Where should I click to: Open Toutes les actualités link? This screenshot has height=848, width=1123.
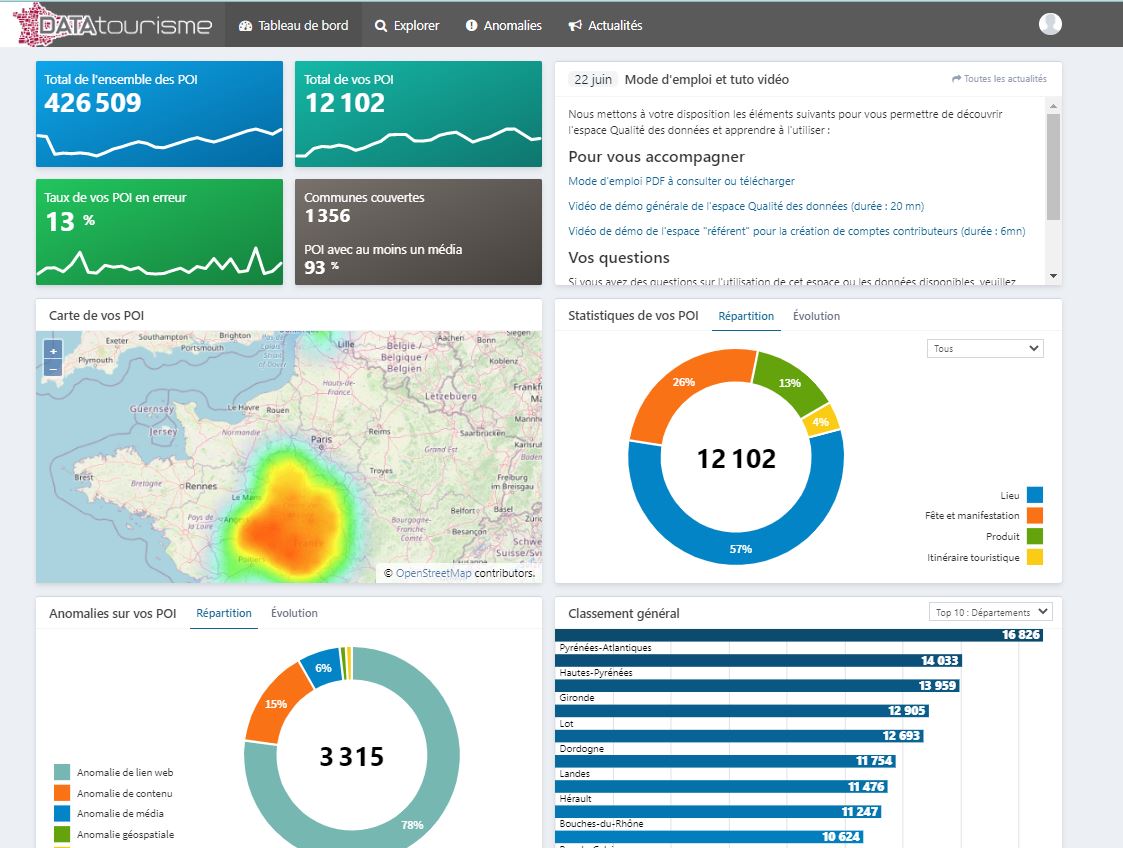coord(999,79)
